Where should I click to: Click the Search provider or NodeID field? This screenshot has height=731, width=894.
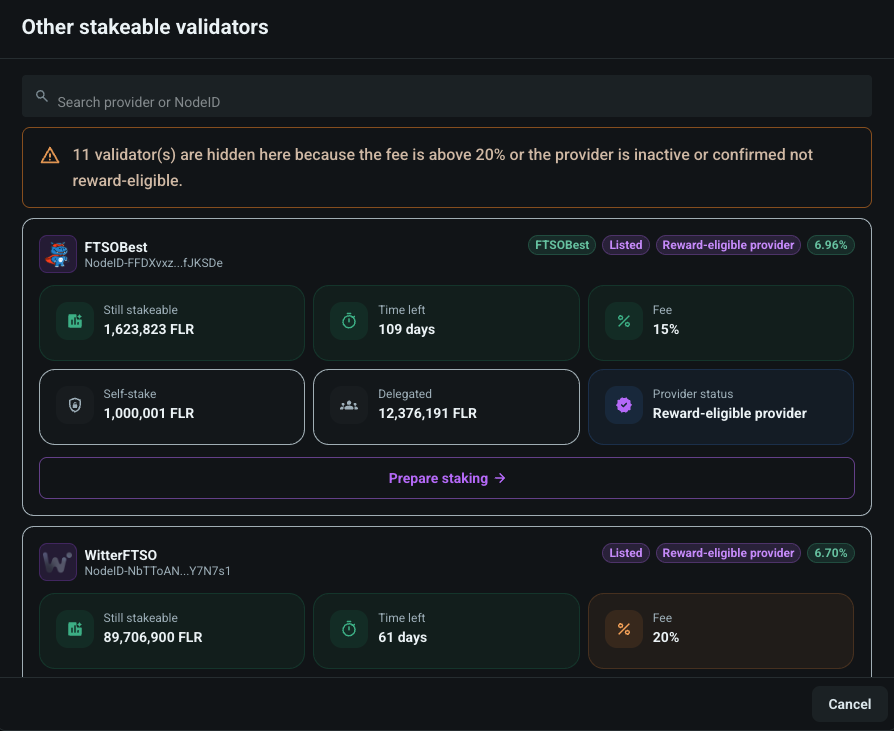click(x=446, y=96)
